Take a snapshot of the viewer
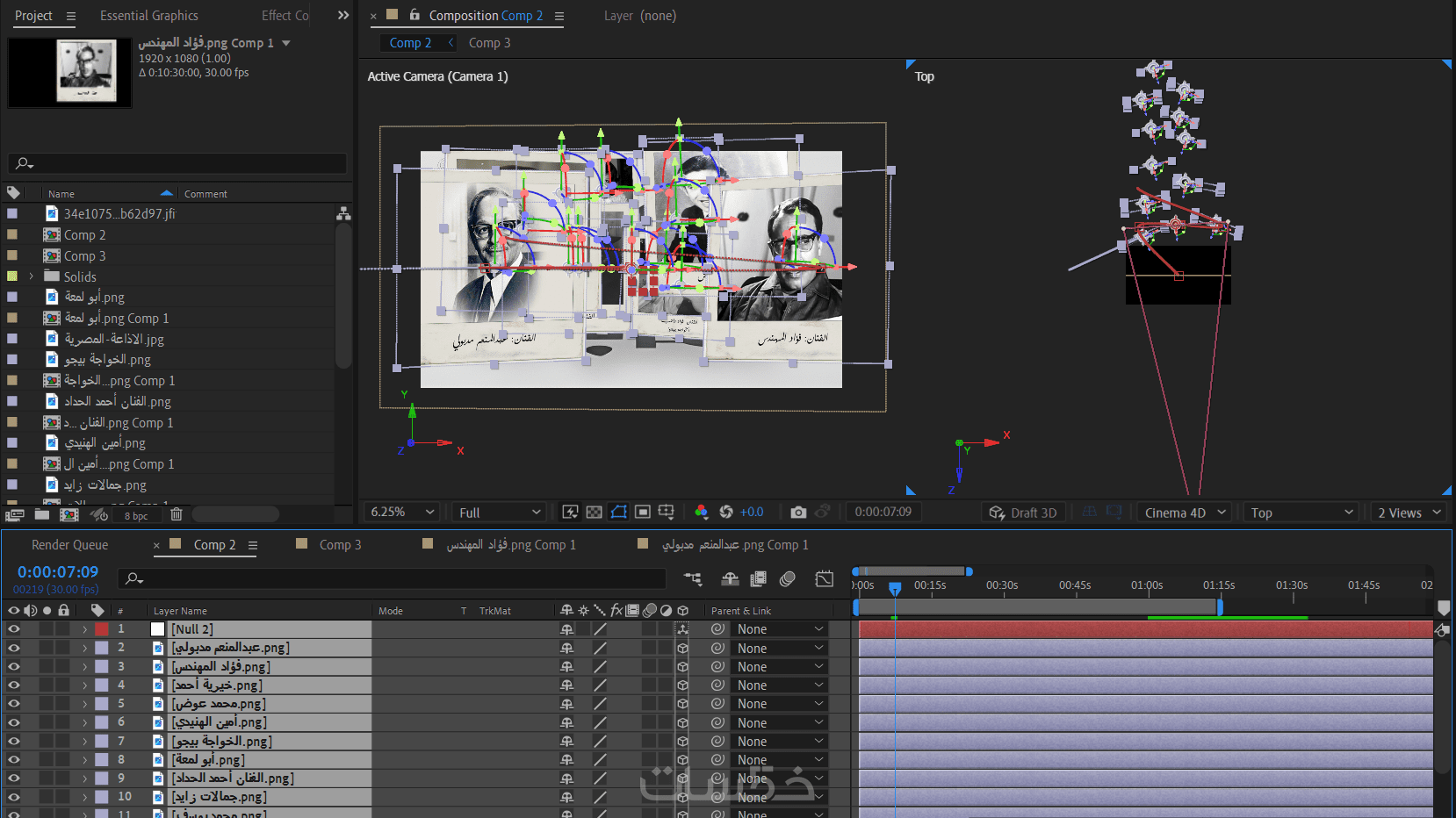Image resolution: width=1456 pixels, height=818 pixels. tap(798, 513)
